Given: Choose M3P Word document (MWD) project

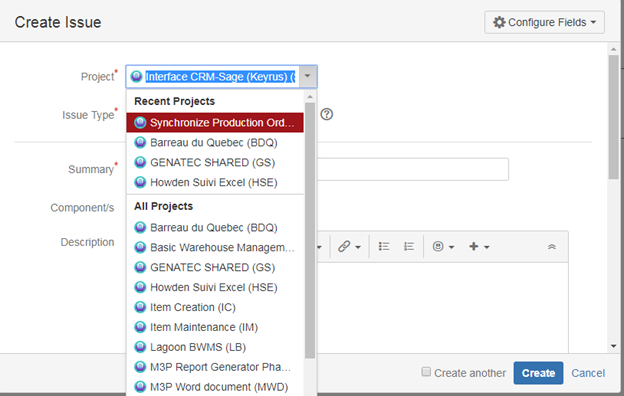Looking at the screenshot, I should click(215, 387).
